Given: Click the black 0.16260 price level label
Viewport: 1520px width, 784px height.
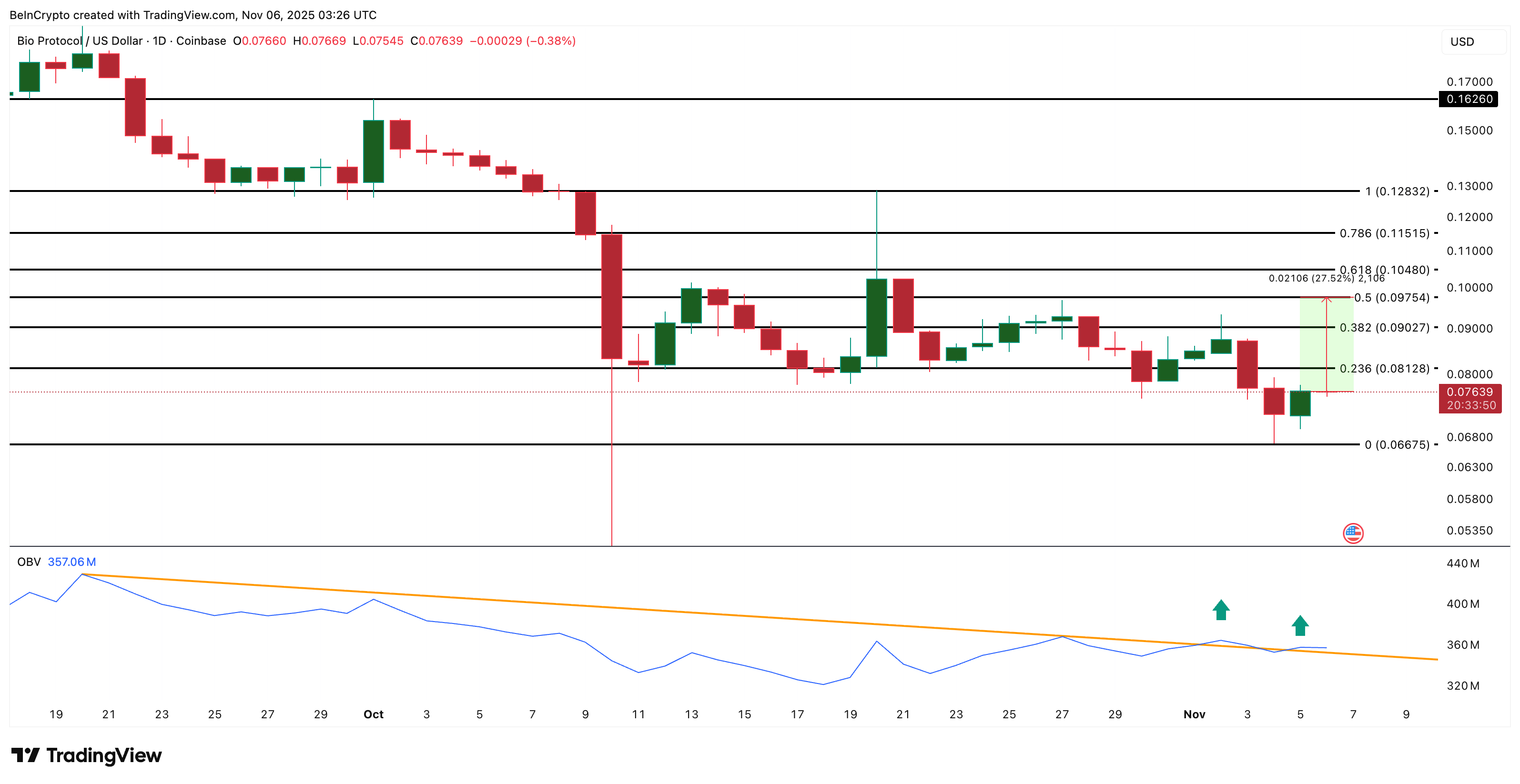Looking at the screenshot, I should click(x=1470, y=100).
